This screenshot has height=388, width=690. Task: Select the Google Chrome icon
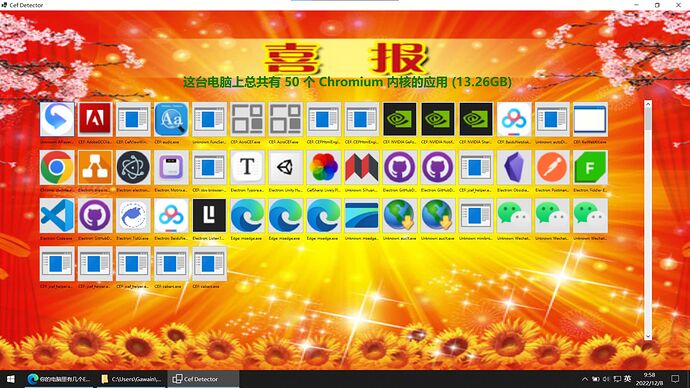(57, 167)
